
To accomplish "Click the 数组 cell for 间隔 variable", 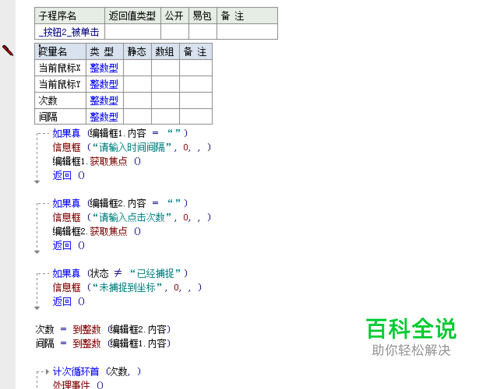I will pyautogui.click(x=165, y=117).
